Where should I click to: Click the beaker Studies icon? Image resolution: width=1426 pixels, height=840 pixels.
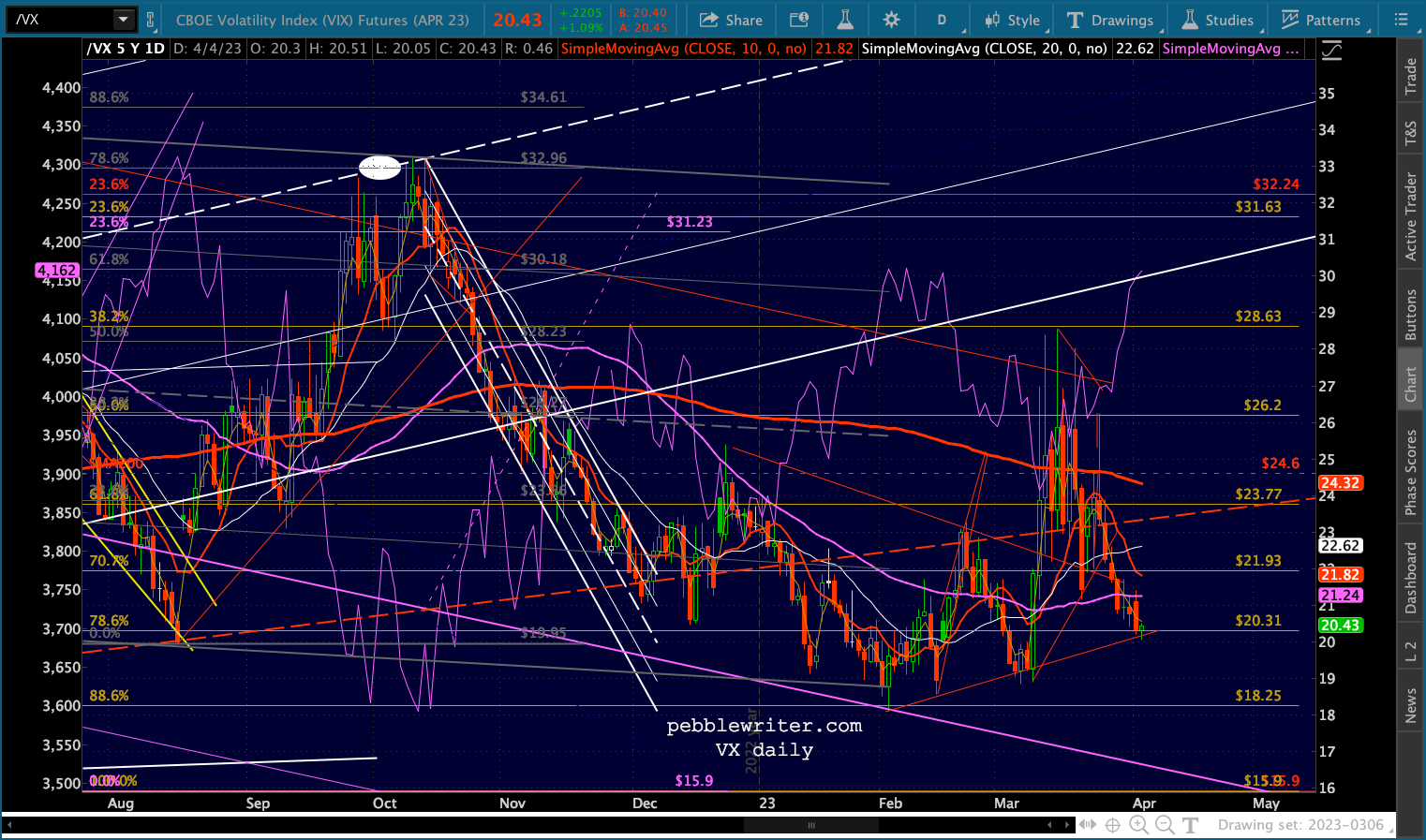pyautogui.click(x=1190, y=20)
